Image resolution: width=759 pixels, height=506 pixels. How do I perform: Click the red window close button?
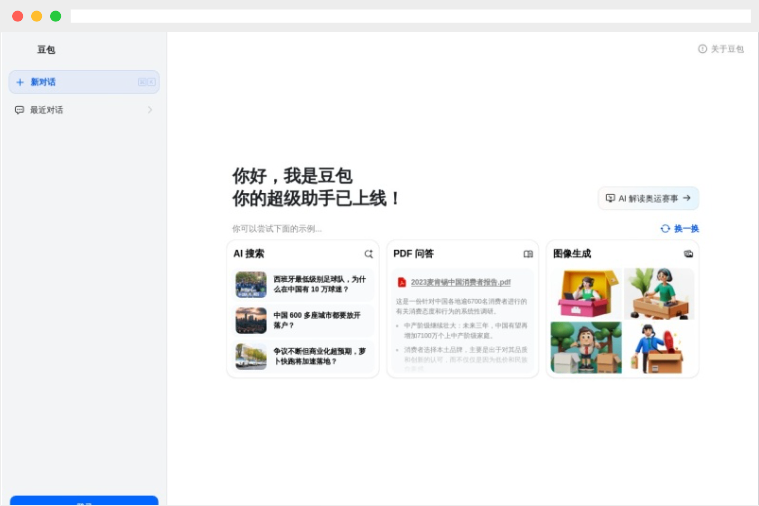(17, 16)
